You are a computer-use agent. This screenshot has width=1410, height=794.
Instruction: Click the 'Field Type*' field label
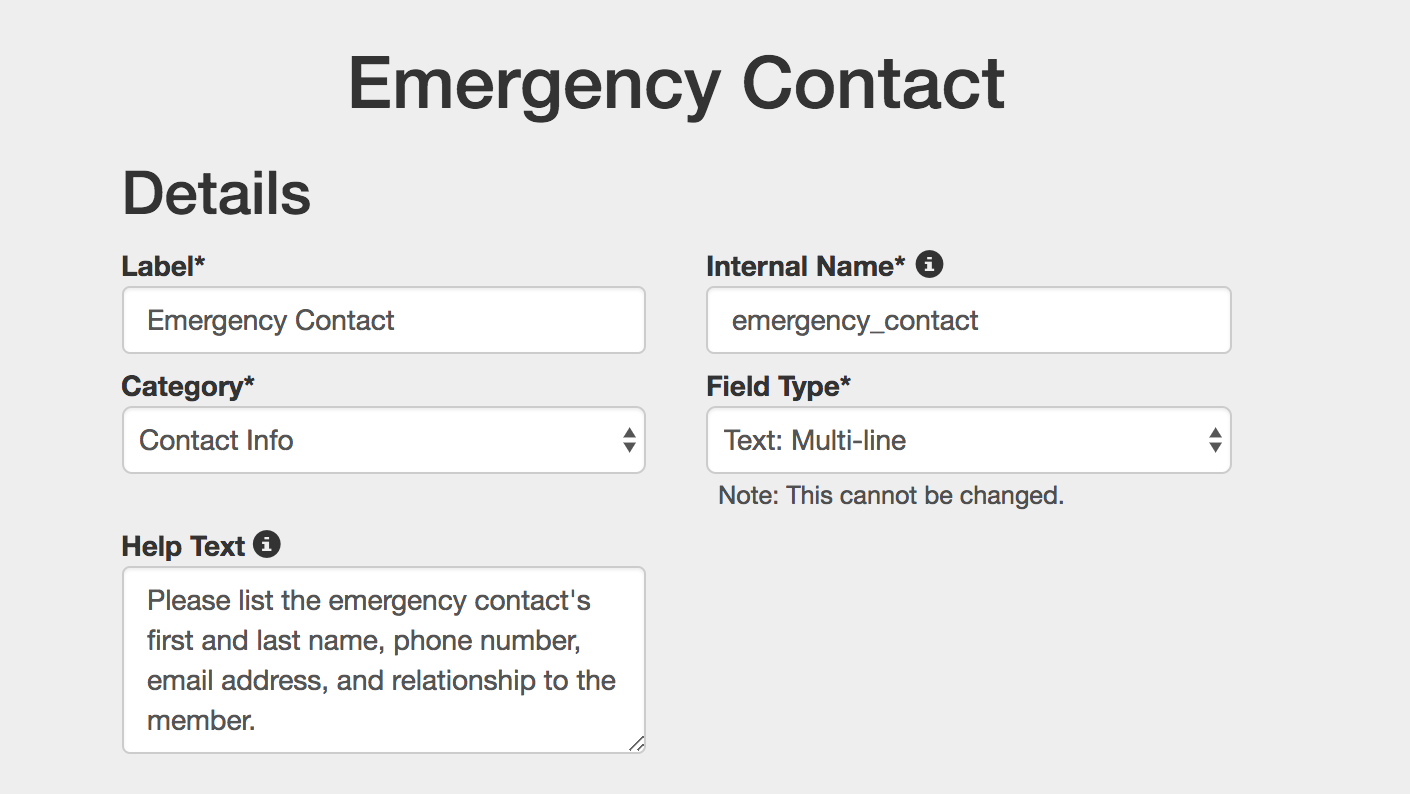pos(779,386)
